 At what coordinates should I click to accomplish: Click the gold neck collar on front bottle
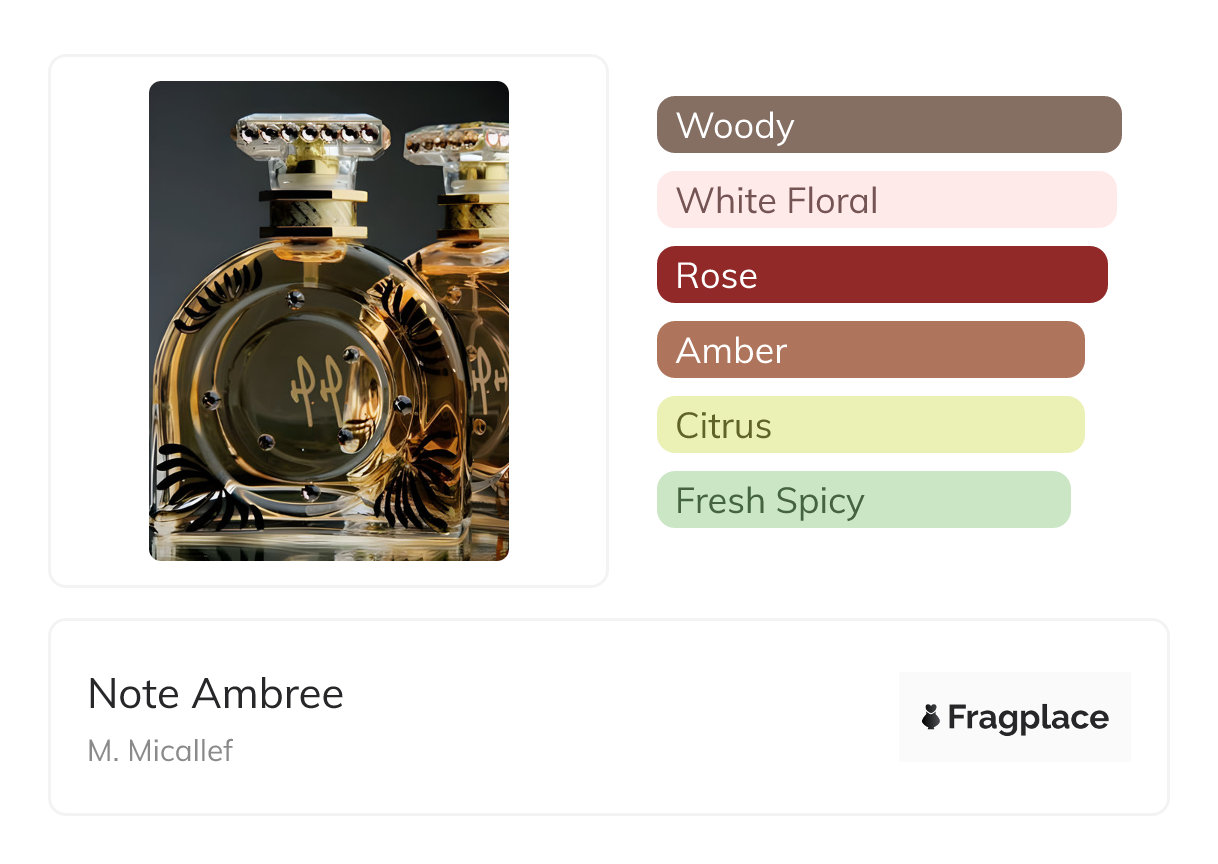coord(310,213)
